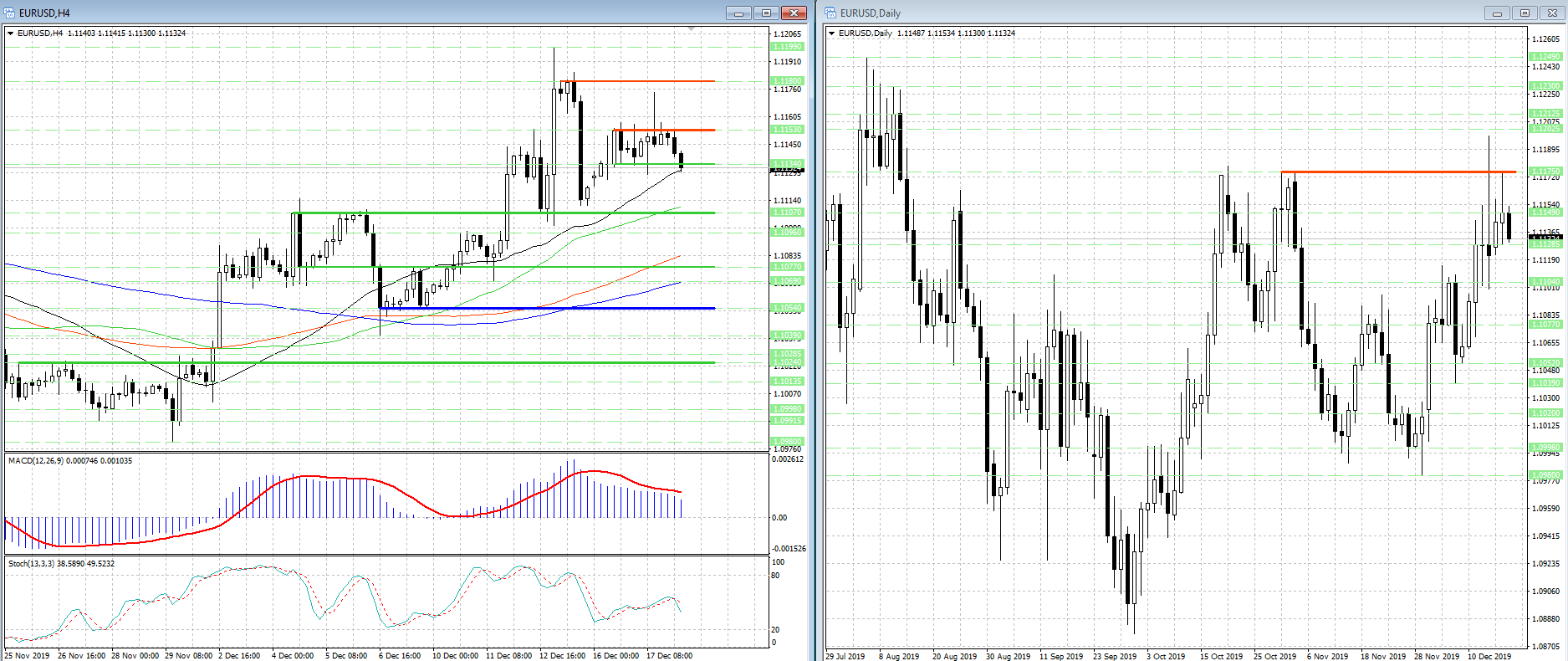Click the 0.002612 value on MACD scale
Screen dimensions: 1568x661
click(x=788, y=459)
